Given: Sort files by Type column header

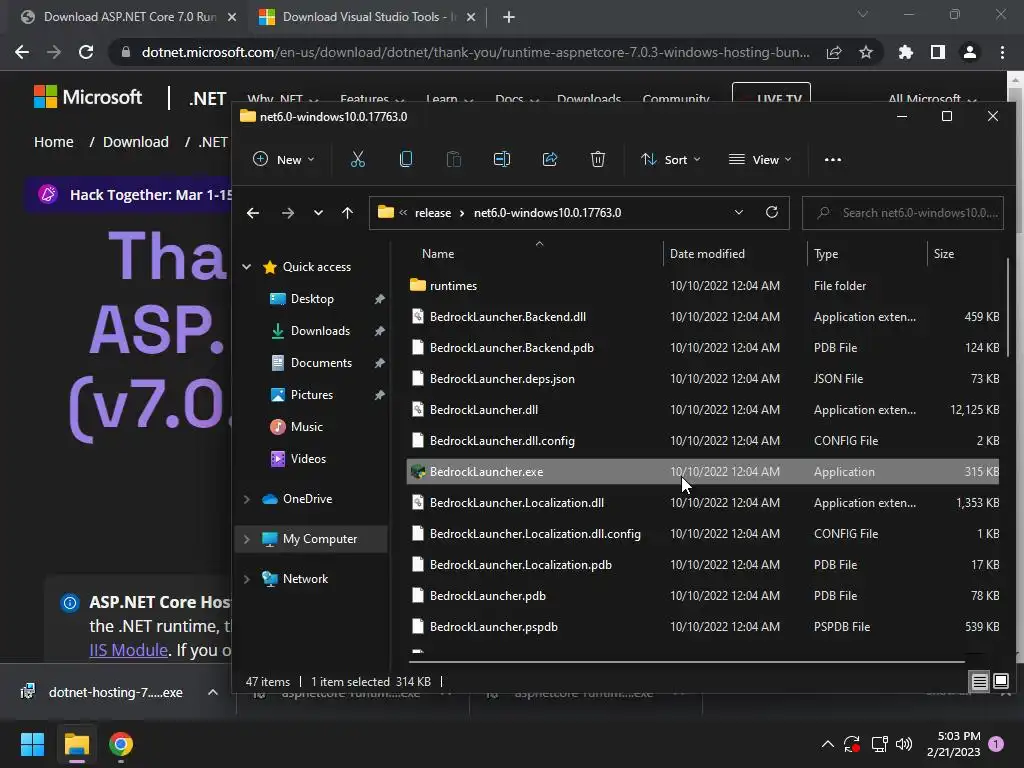Looking at the screenshot, I should (826, 253).
